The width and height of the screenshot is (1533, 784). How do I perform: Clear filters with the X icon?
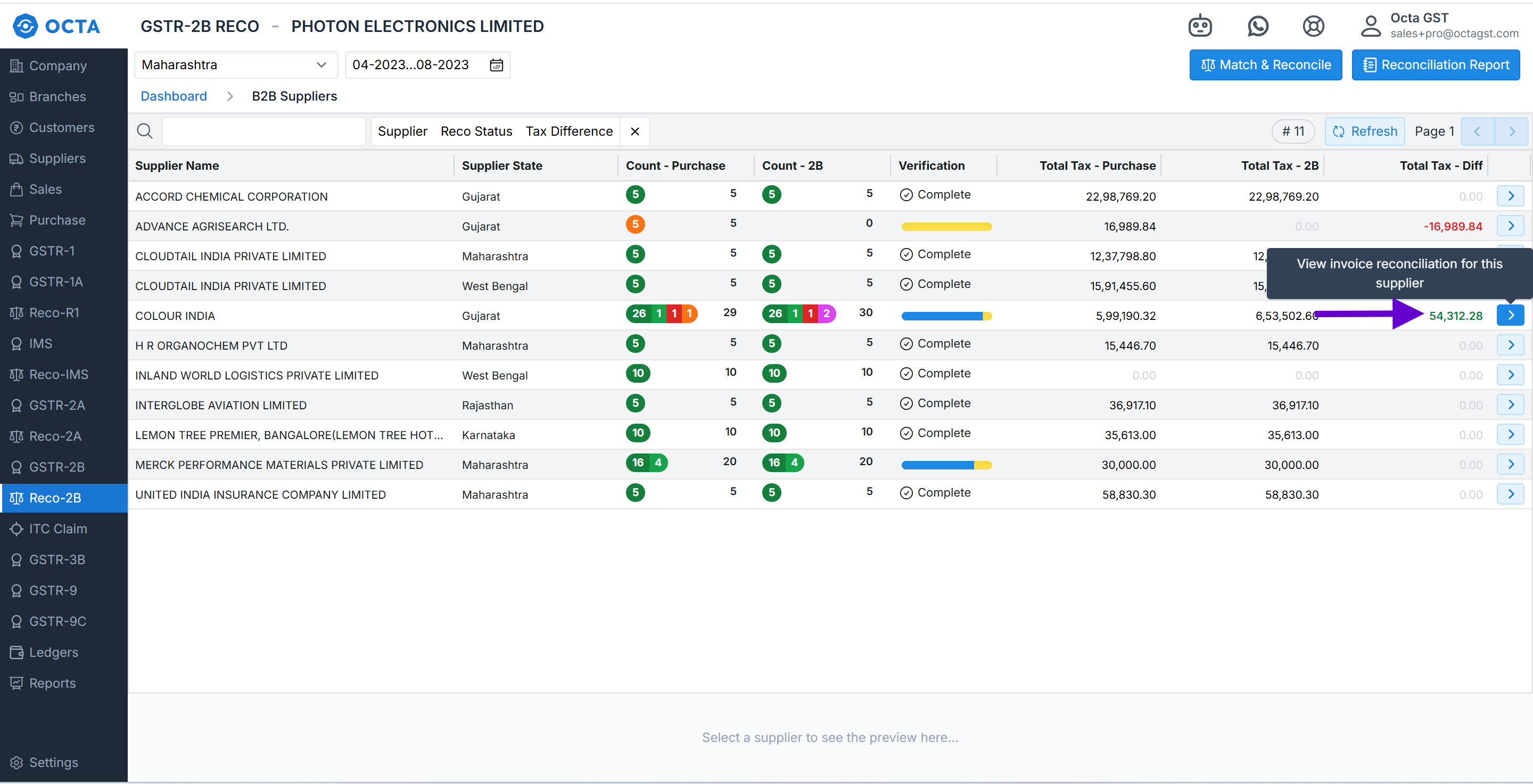635,131
